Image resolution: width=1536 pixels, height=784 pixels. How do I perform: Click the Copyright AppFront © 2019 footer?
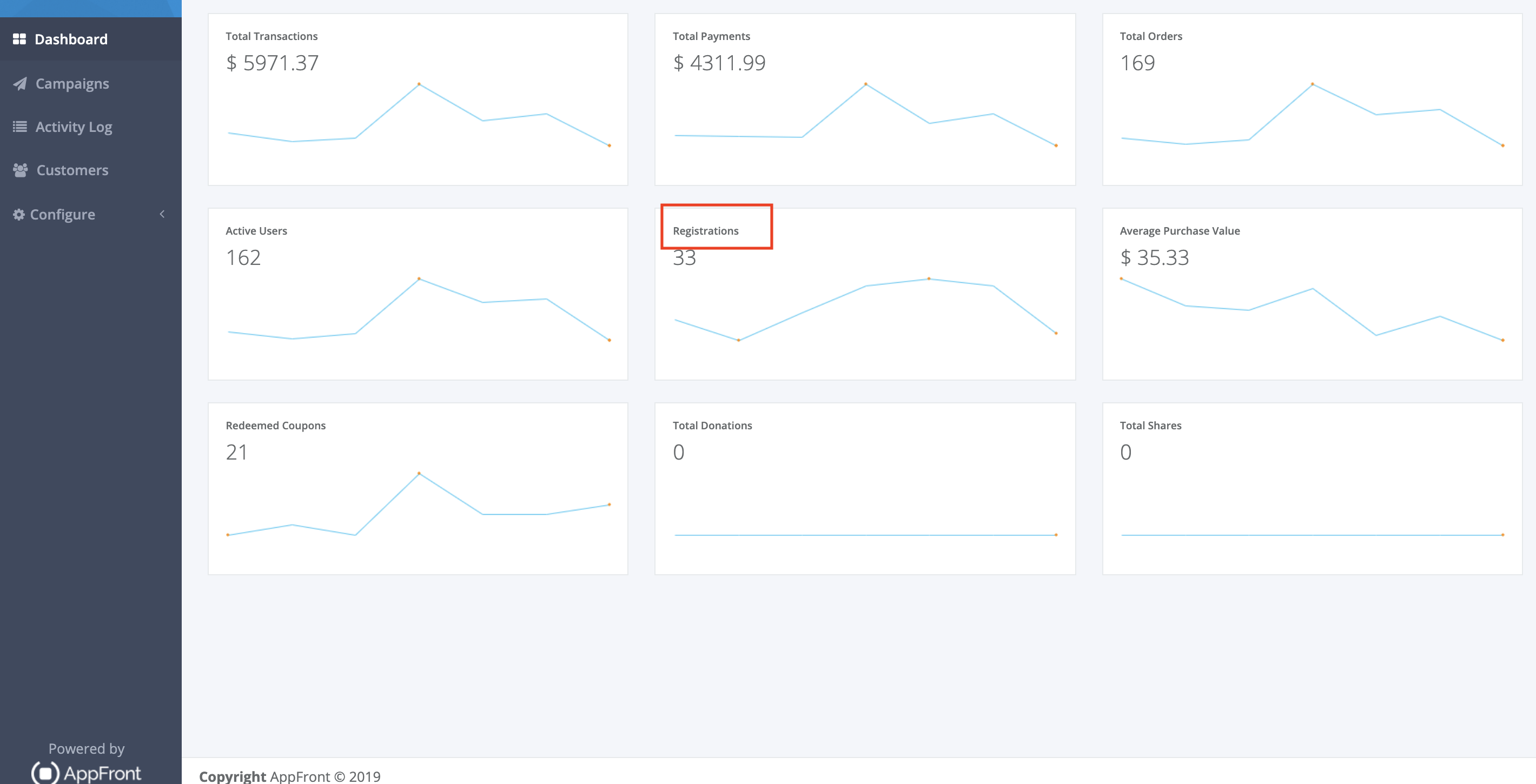[290, 776]
